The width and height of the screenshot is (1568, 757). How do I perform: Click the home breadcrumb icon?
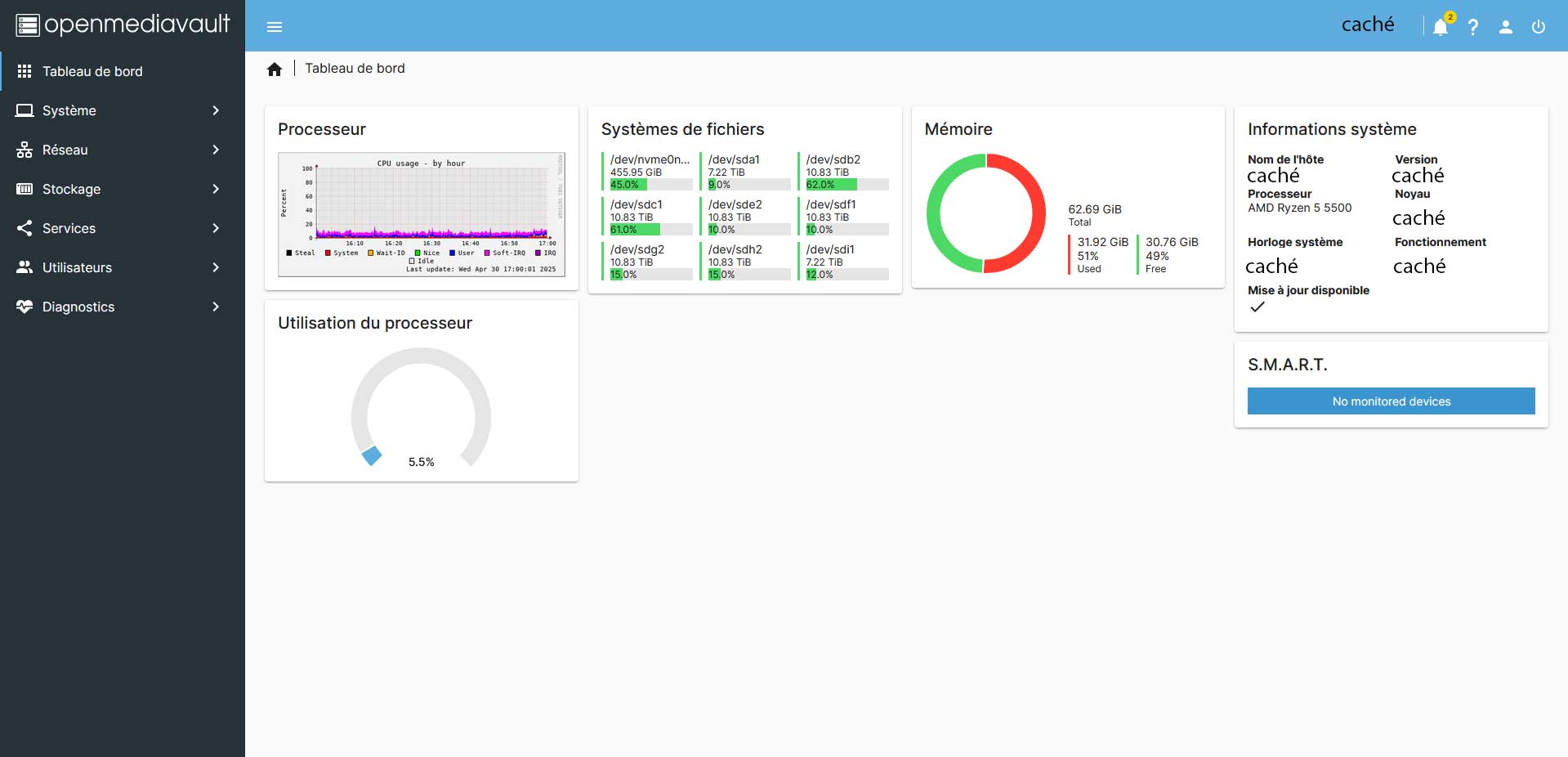point(275,69)
